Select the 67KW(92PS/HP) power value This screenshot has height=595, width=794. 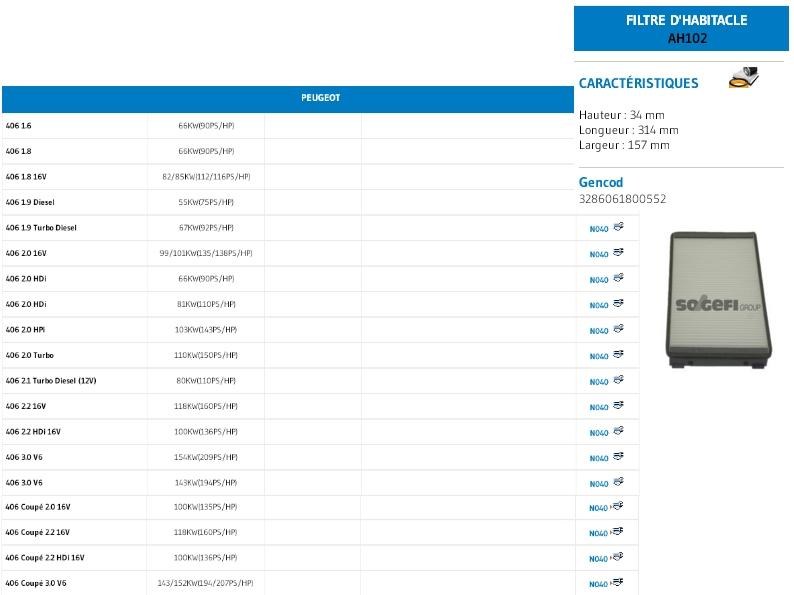pos(206,228)
